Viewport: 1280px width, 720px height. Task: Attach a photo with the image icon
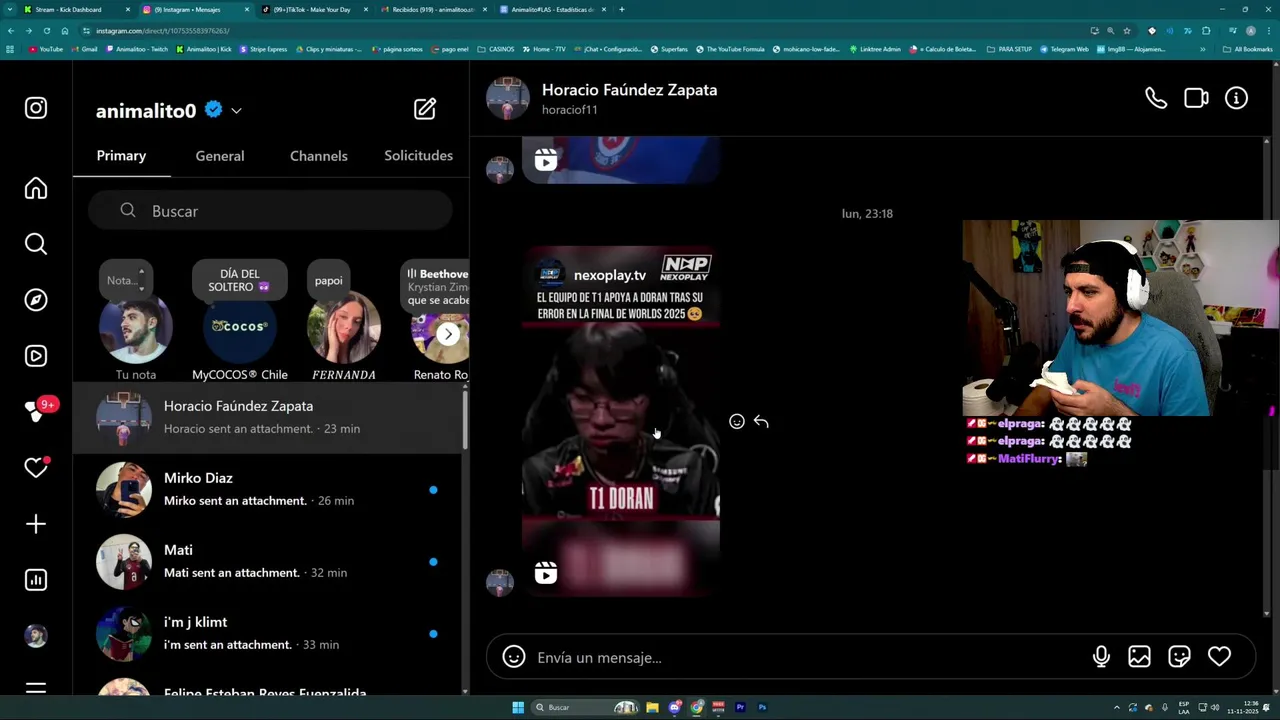[1139, 657]
